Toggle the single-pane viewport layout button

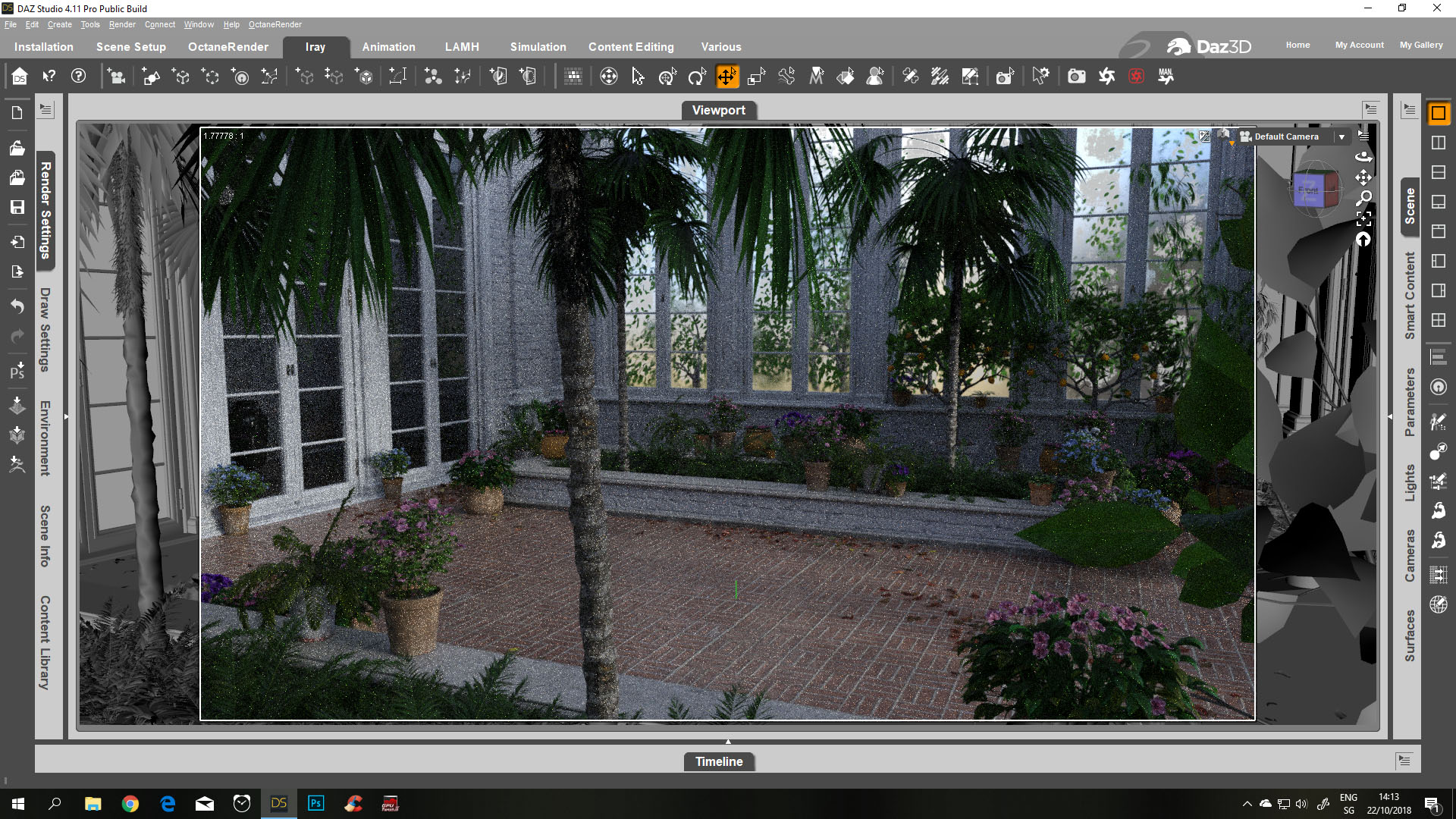click(x=1439, y=114)
